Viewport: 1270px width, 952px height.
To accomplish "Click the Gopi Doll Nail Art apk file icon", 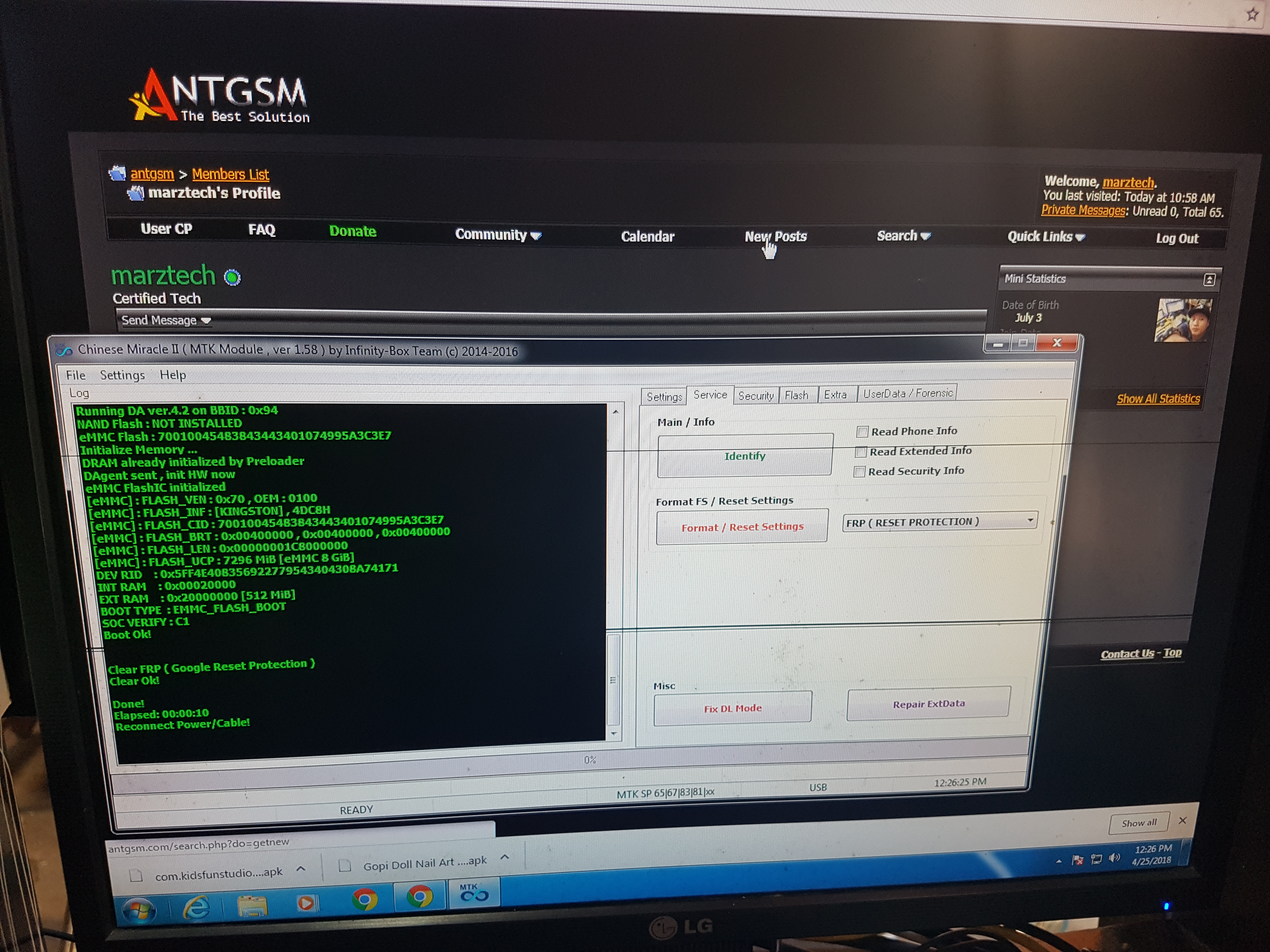I will point(345,865).
